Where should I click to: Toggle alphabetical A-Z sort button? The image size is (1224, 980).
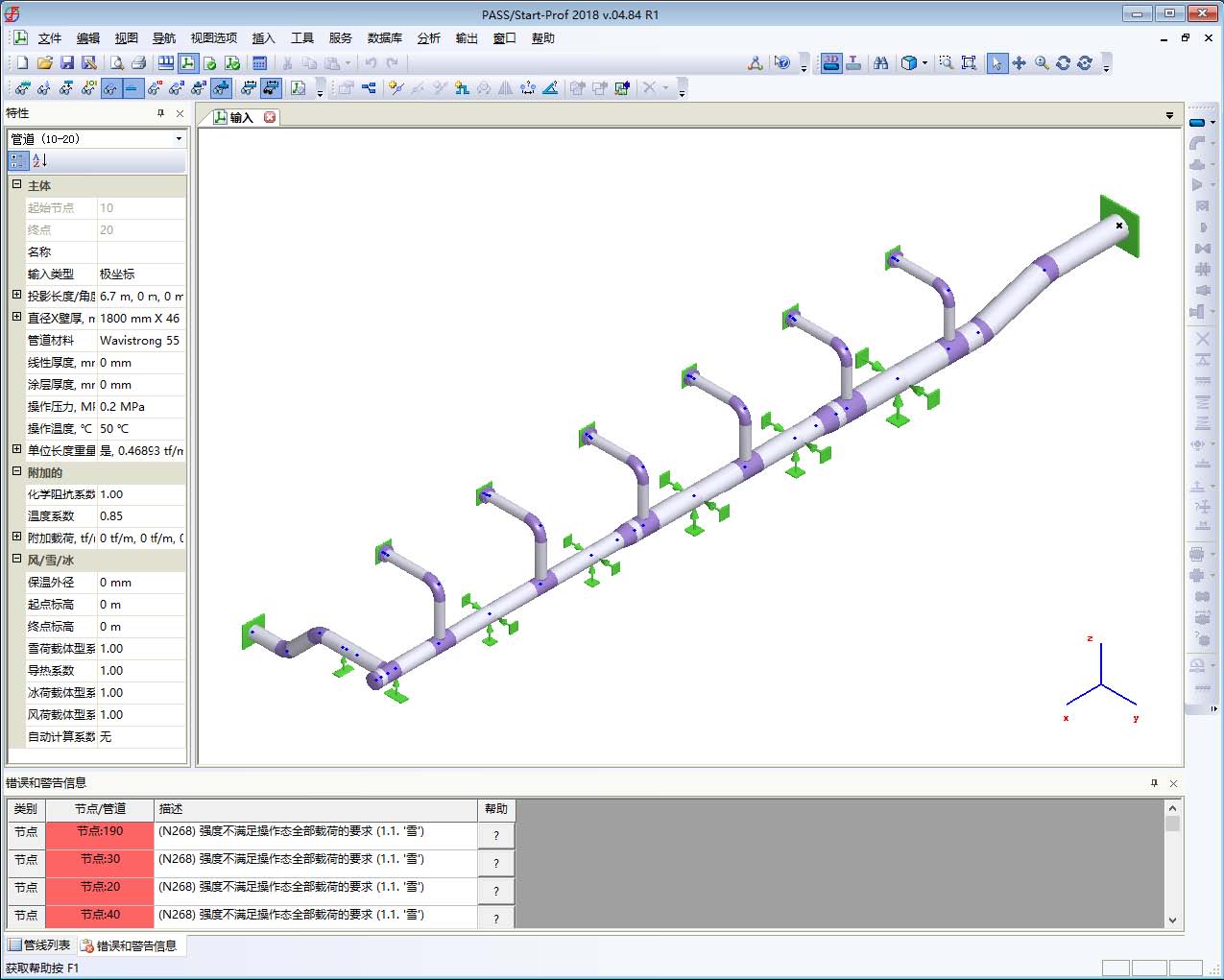click(39, 161)
